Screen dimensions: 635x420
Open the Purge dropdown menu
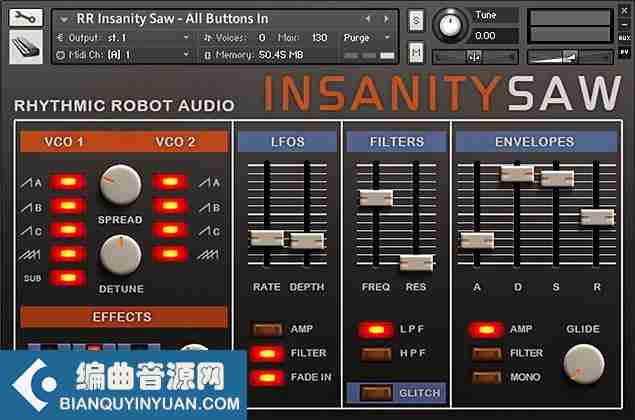pos(367,38)
